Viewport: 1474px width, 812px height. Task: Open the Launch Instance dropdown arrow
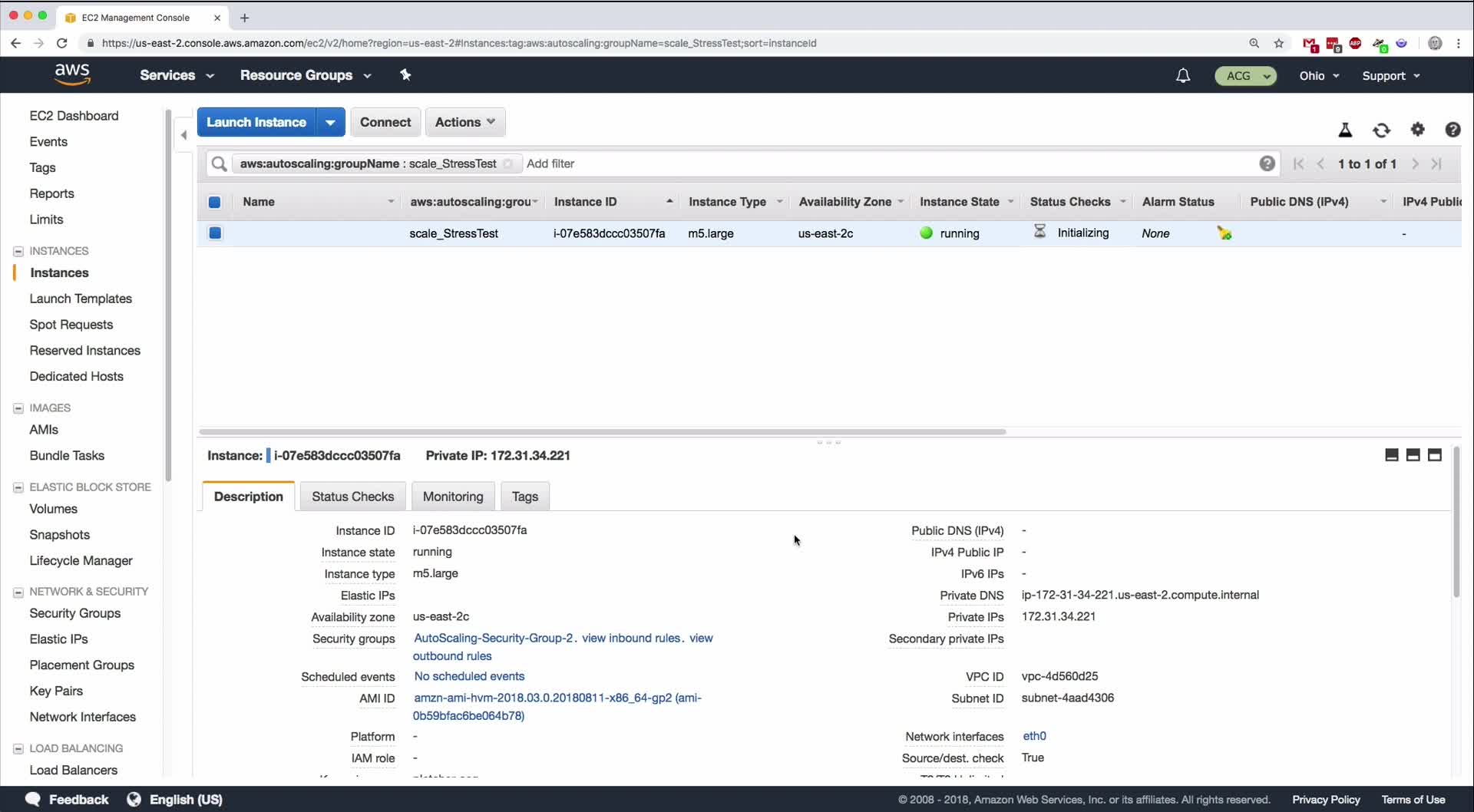[330, 122]
